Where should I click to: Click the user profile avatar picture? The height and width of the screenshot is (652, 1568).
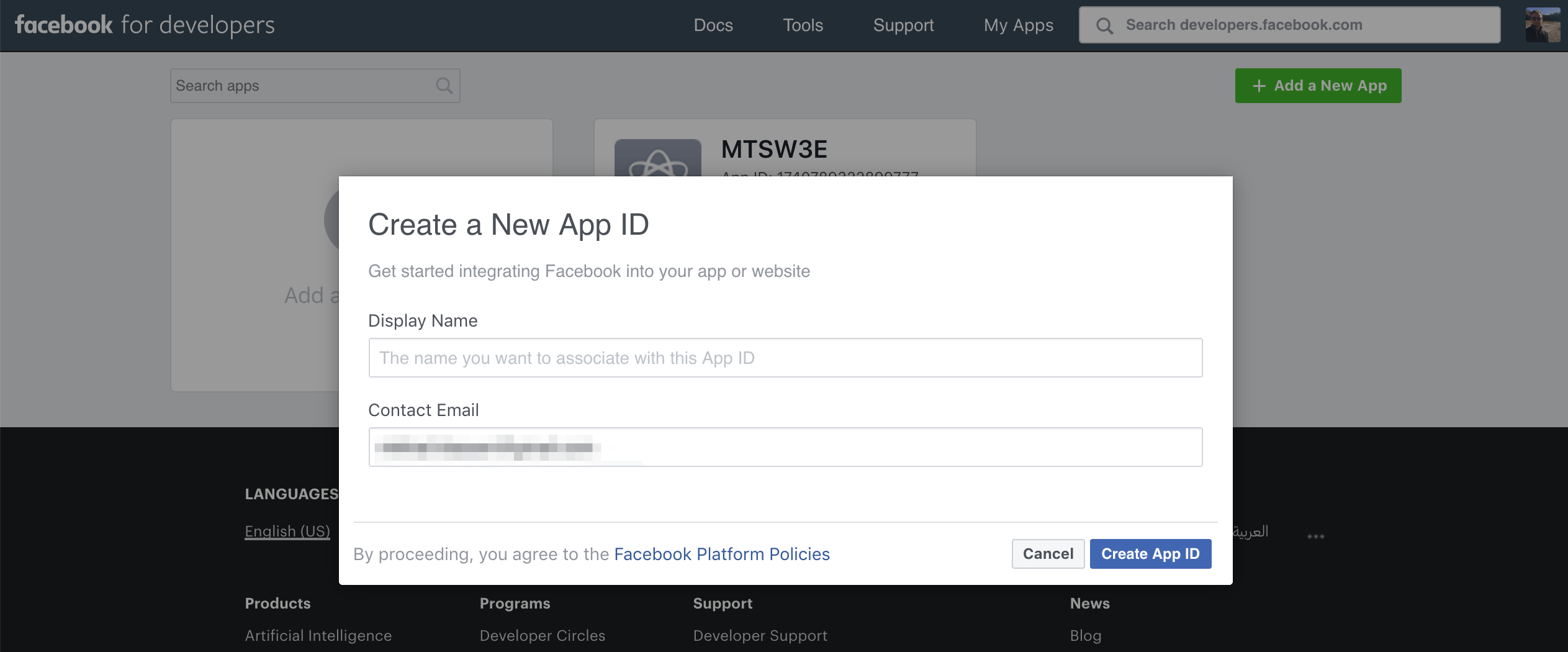coord(1542,25)
